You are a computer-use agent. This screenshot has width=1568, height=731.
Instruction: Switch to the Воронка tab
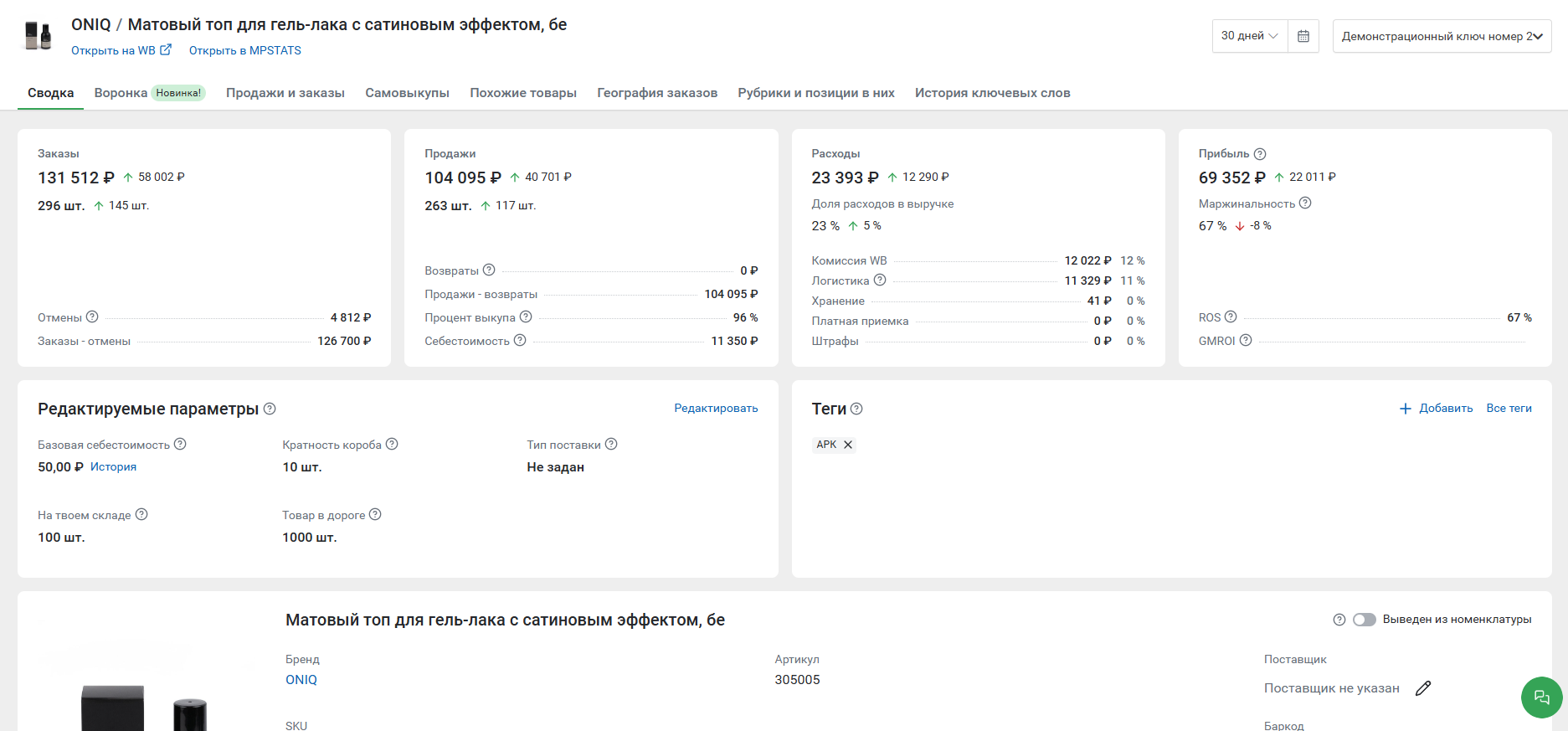point(121,93)
